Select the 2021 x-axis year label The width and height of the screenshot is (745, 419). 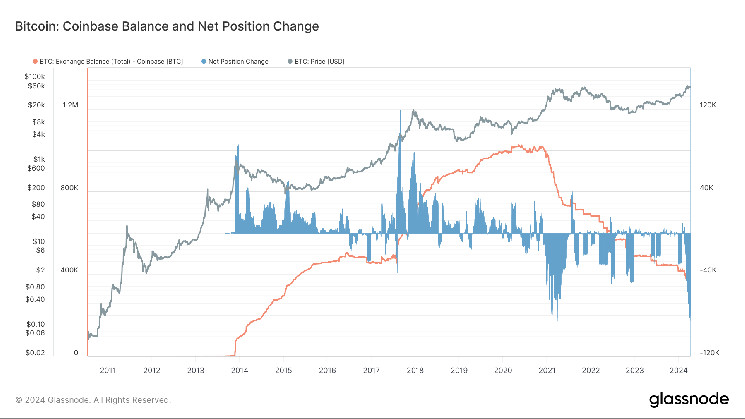546,368
